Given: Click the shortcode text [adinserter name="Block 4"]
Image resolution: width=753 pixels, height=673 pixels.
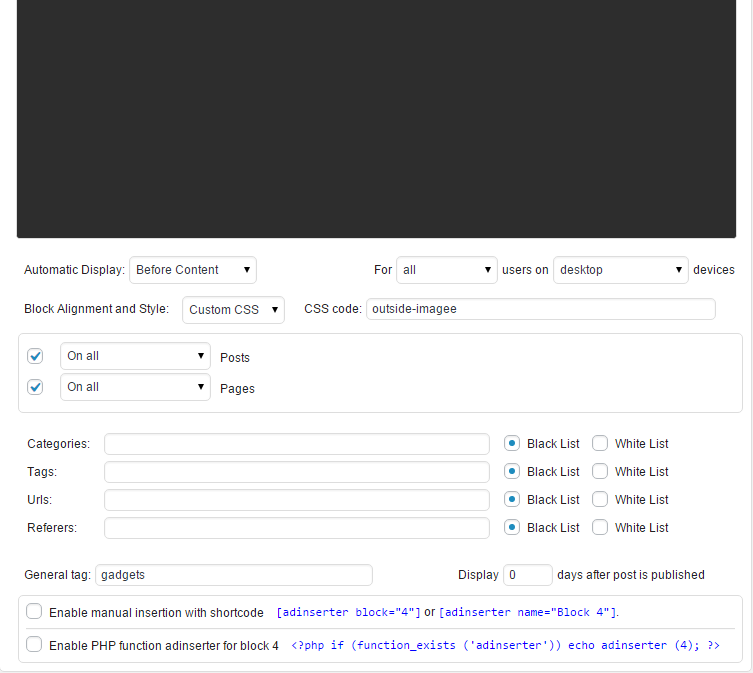Looking at the screenshot, I should coord(528,612).
